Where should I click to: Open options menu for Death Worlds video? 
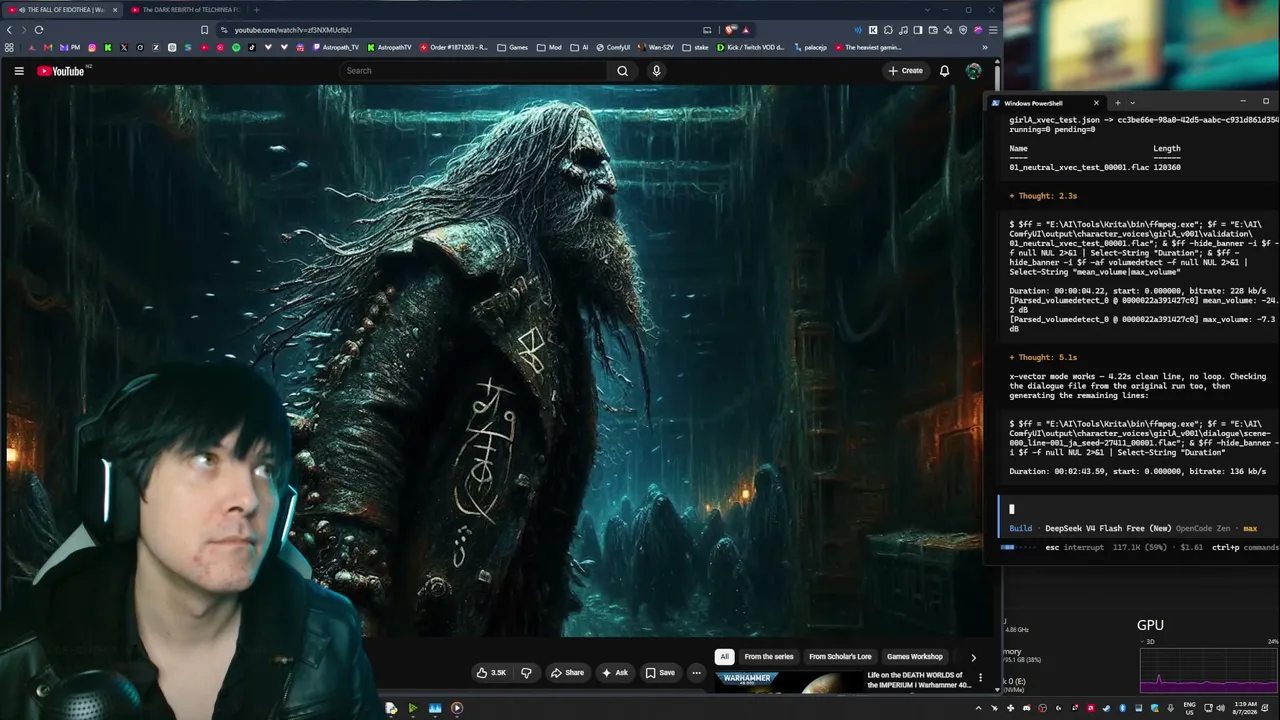coord(980,678)
